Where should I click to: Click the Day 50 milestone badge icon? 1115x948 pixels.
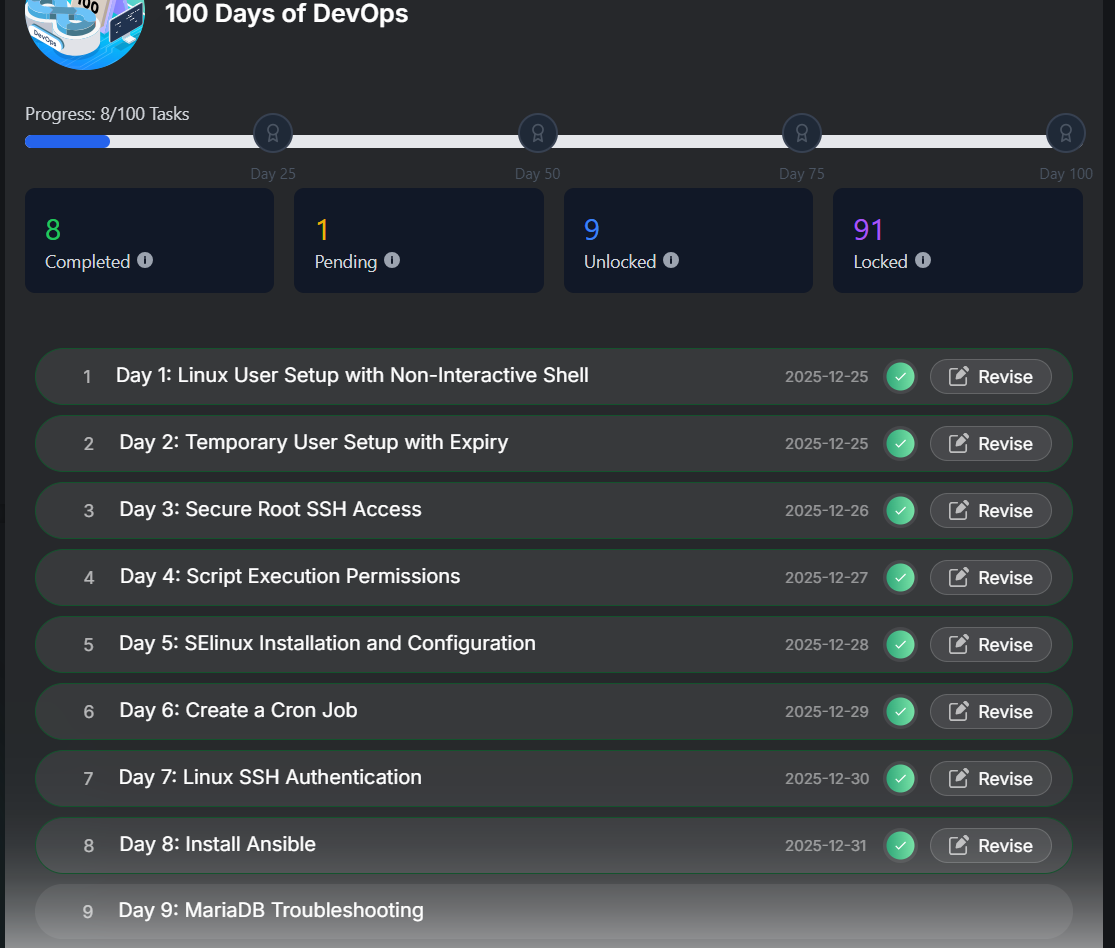point(538,132)
